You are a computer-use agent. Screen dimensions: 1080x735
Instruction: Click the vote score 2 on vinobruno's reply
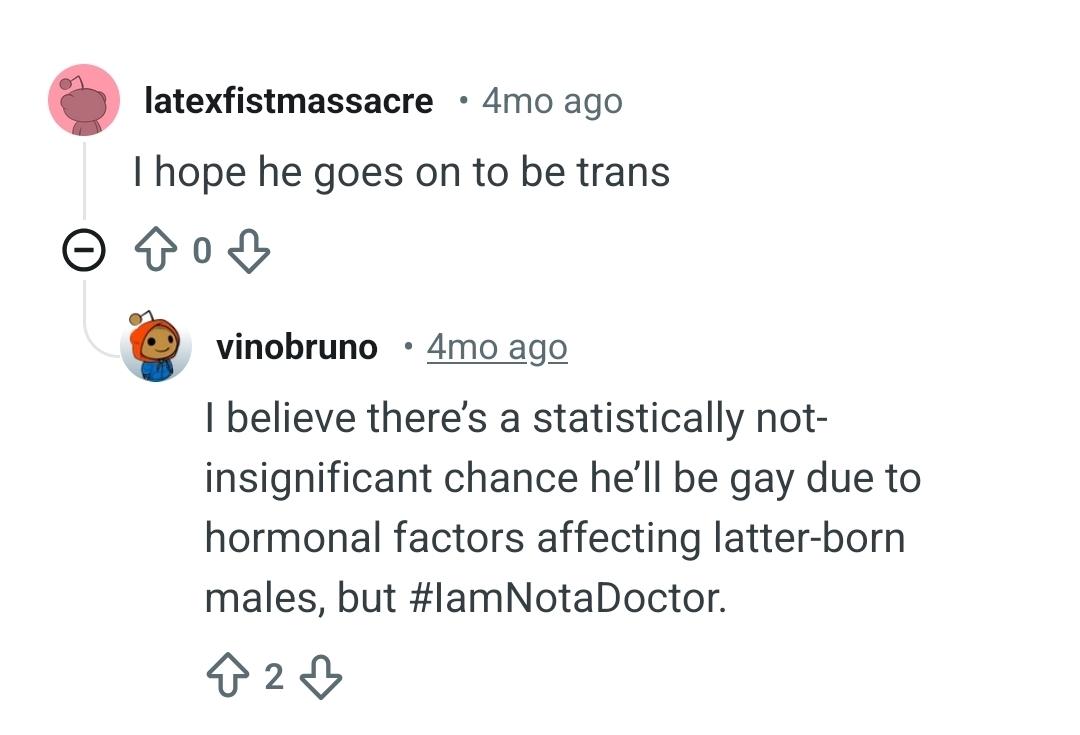click(274, 677)
